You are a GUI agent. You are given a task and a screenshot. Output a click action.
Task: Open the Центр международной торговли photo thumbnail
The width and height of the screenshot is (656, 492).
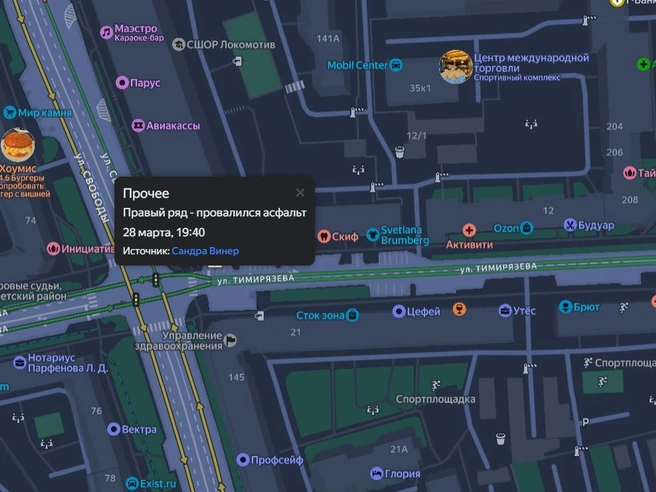pyautogui.click(x=456, y=67)
